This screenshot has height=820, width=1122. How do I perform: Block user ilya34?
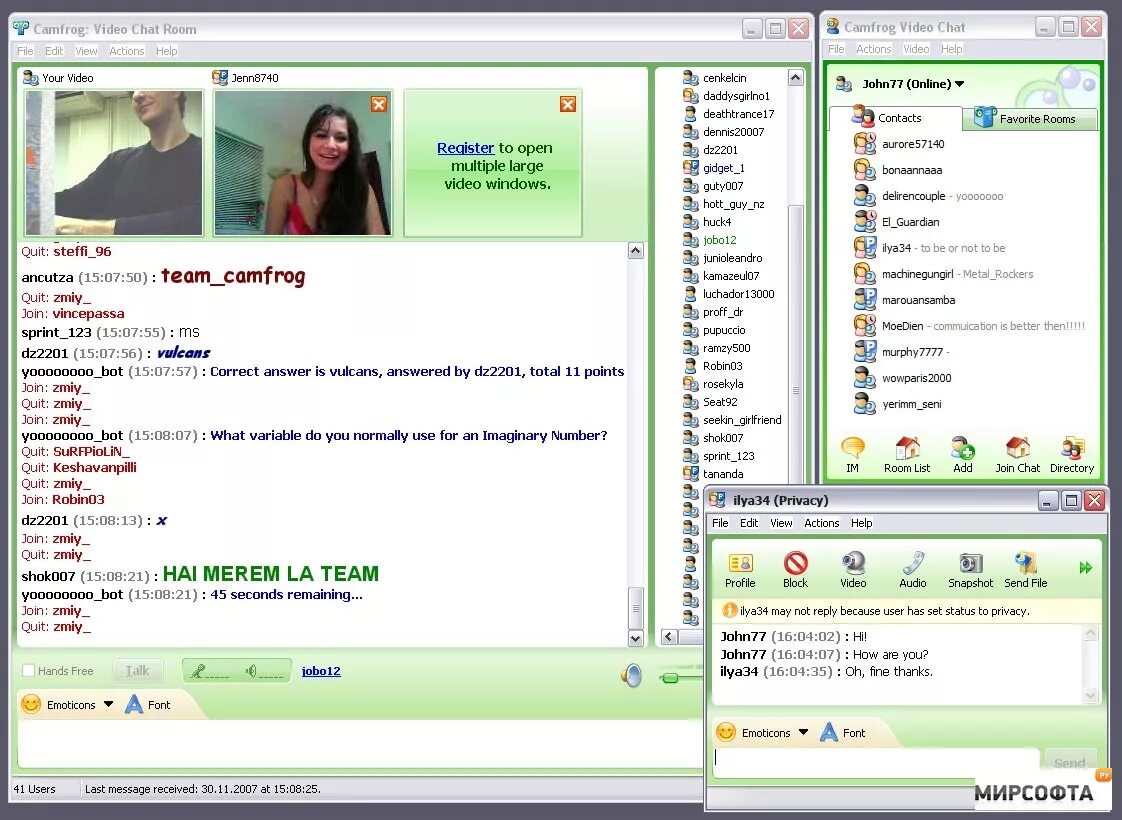(x=795, y=568)
